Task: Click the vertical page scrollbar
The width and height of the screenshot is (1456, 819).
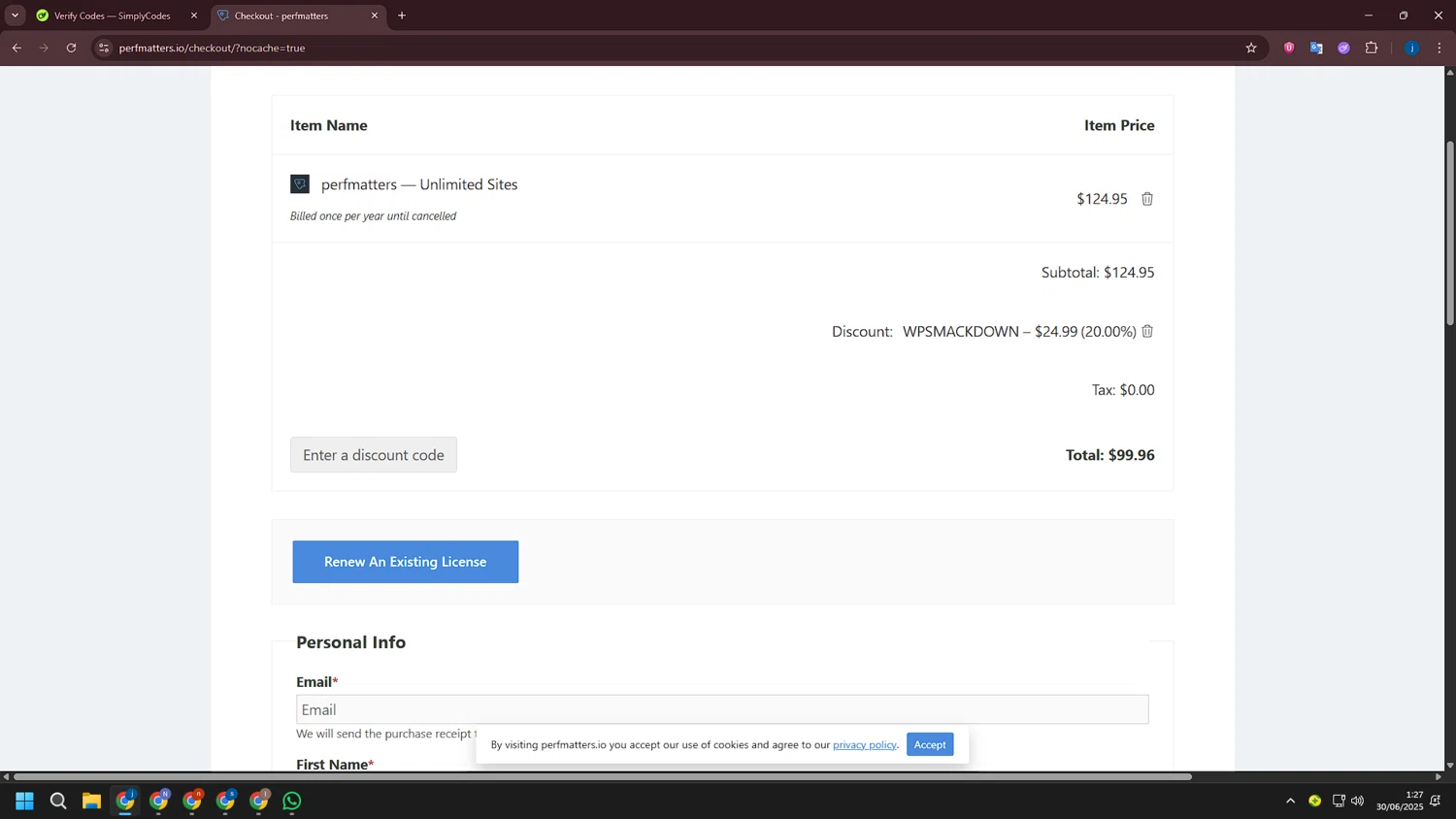Action: point(1450,233)
